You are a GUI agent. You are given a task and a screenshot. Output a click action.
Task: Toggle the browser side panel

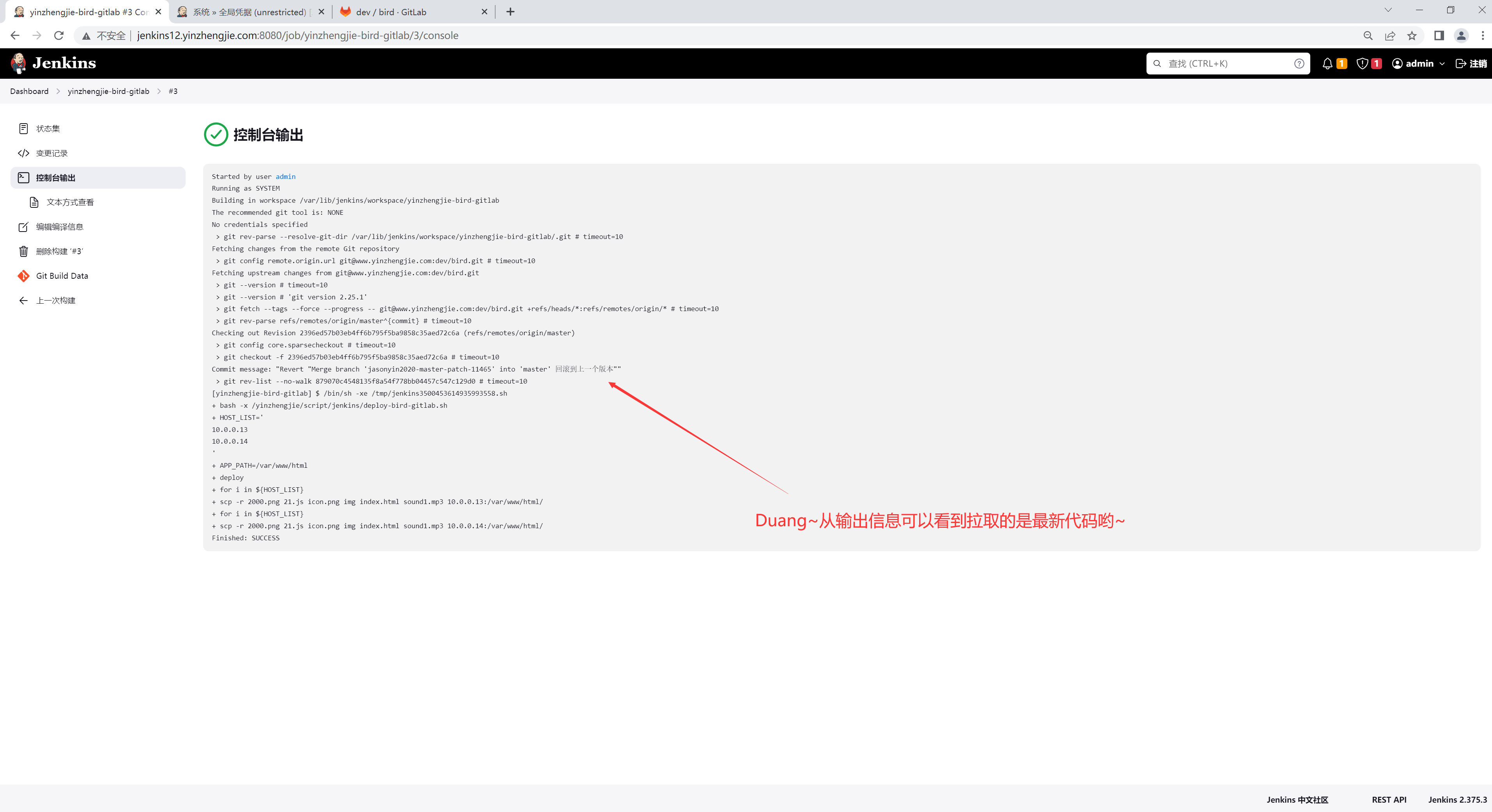click(x=1439, y=35)
